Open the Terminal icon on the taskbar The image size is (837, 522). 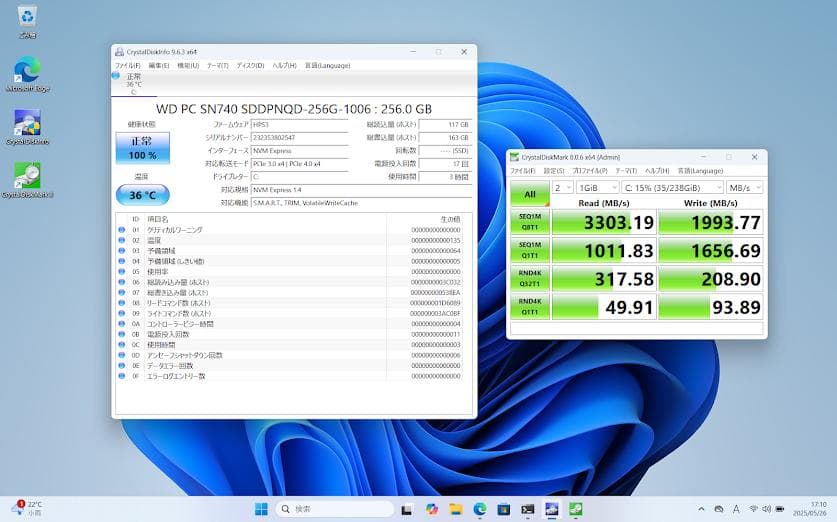[x=527, y=509]
